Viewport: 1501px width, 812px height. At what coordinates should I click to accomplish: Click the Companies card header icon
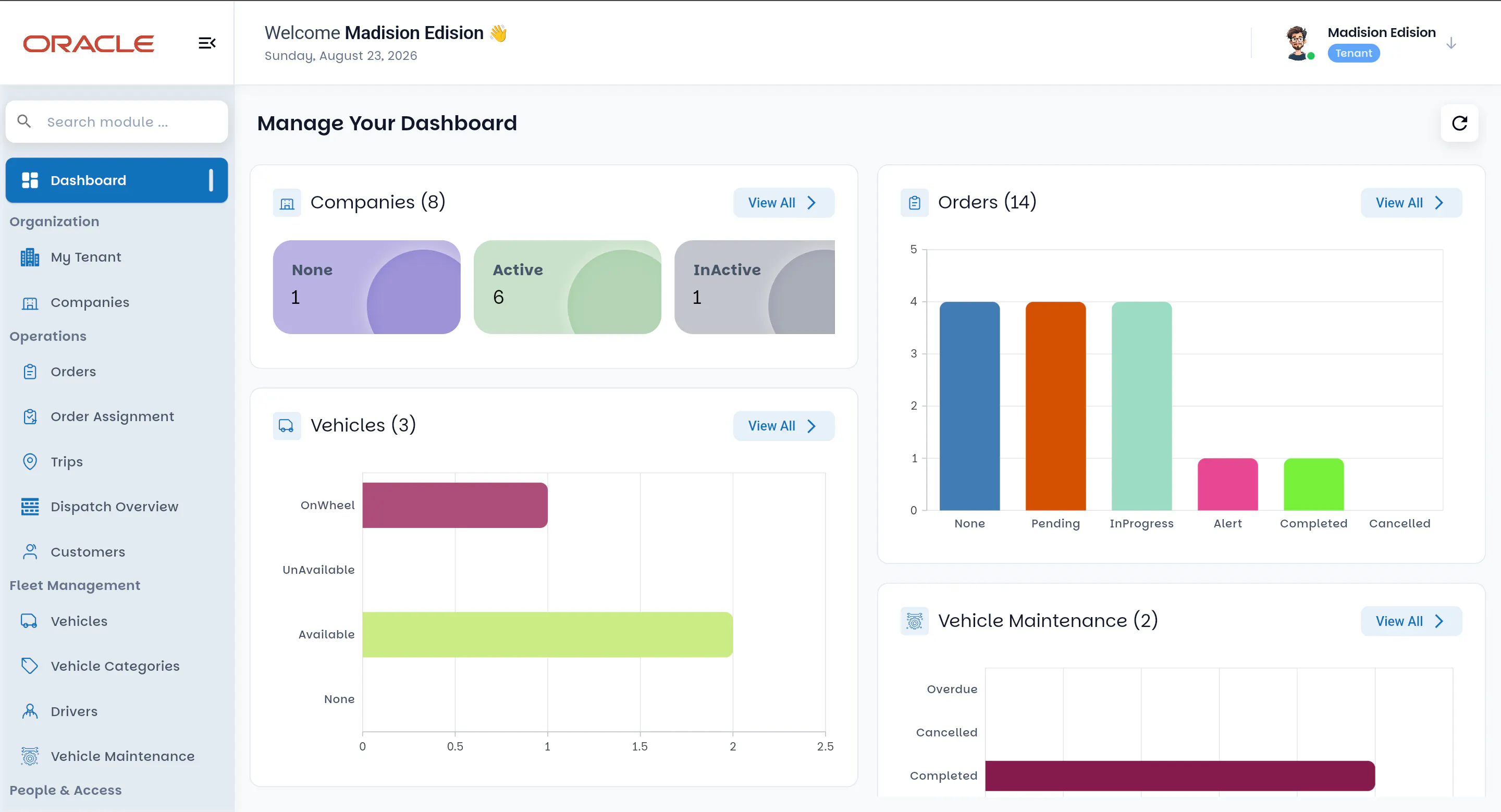(287, 203)
